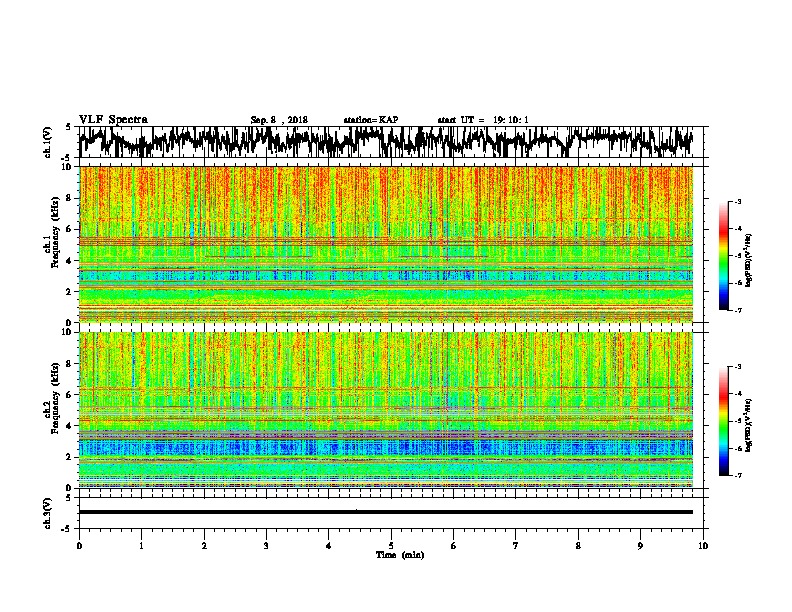792x612 pixels.
Task: Click inside the ch.2 spectrogram plot
Action: [386, 410]
